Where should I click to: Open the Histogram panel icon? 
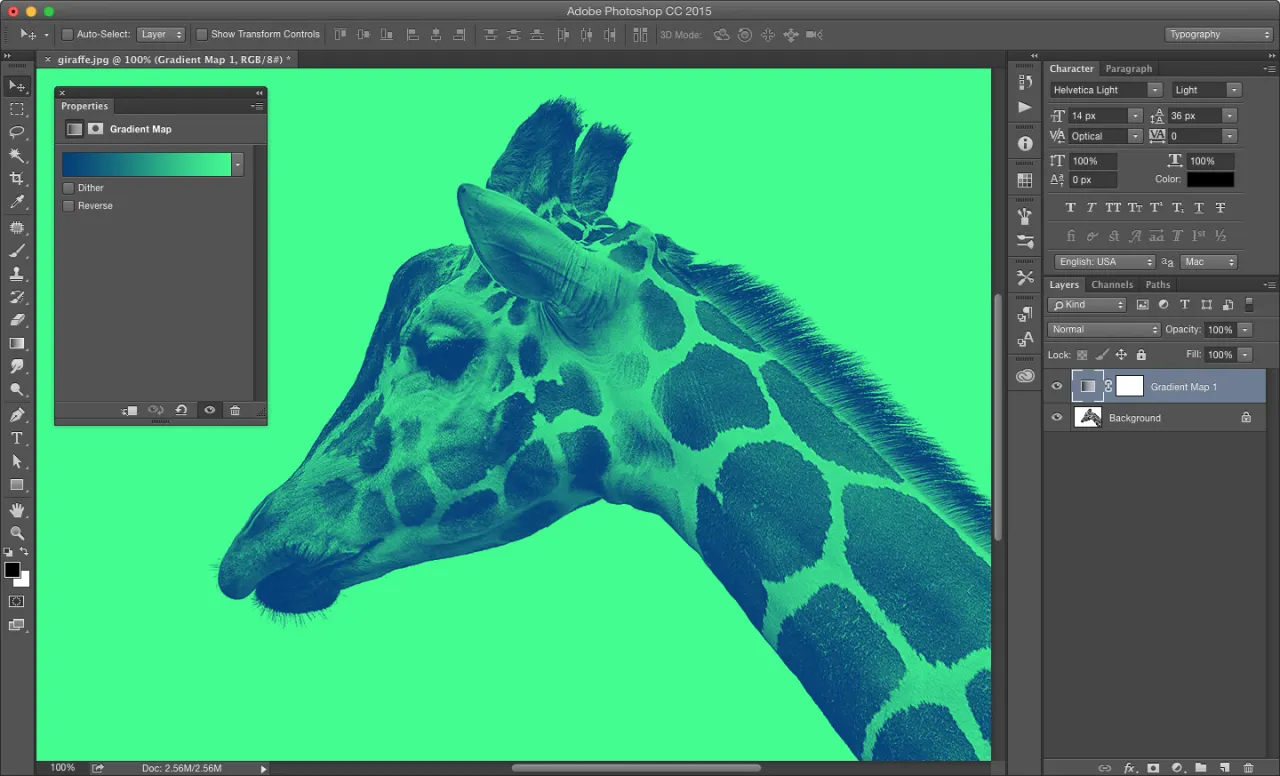(1024, 180)
